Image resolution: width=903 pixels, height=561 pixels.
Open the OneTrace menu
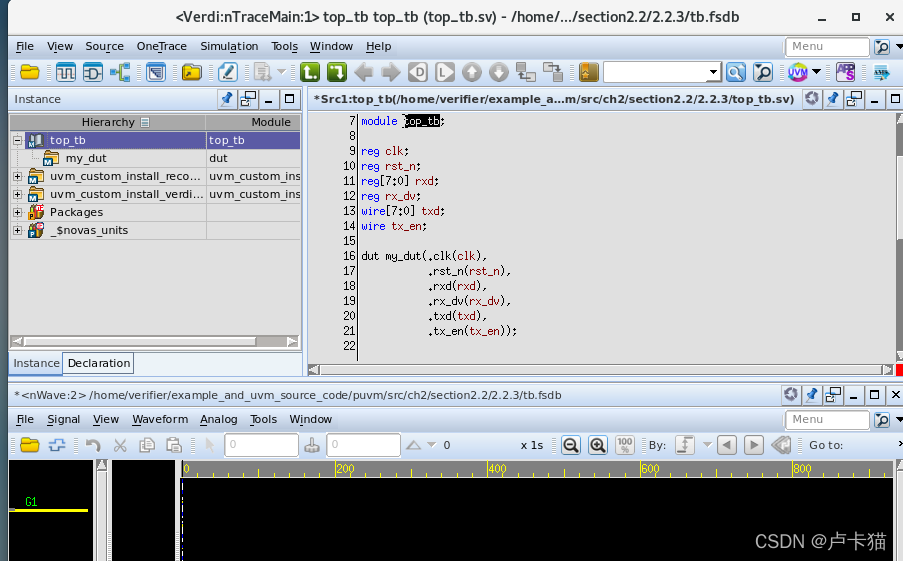coord(162,46)
